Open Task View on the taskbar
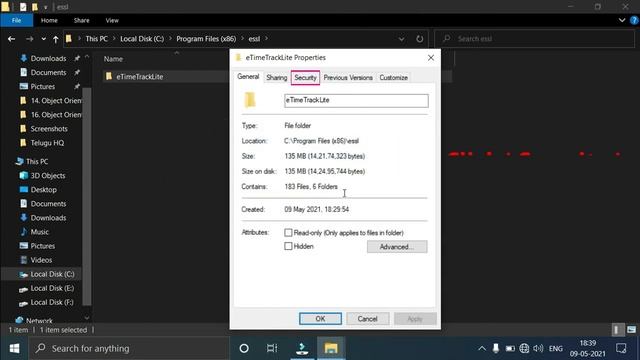640x360 pixels. 272,349
